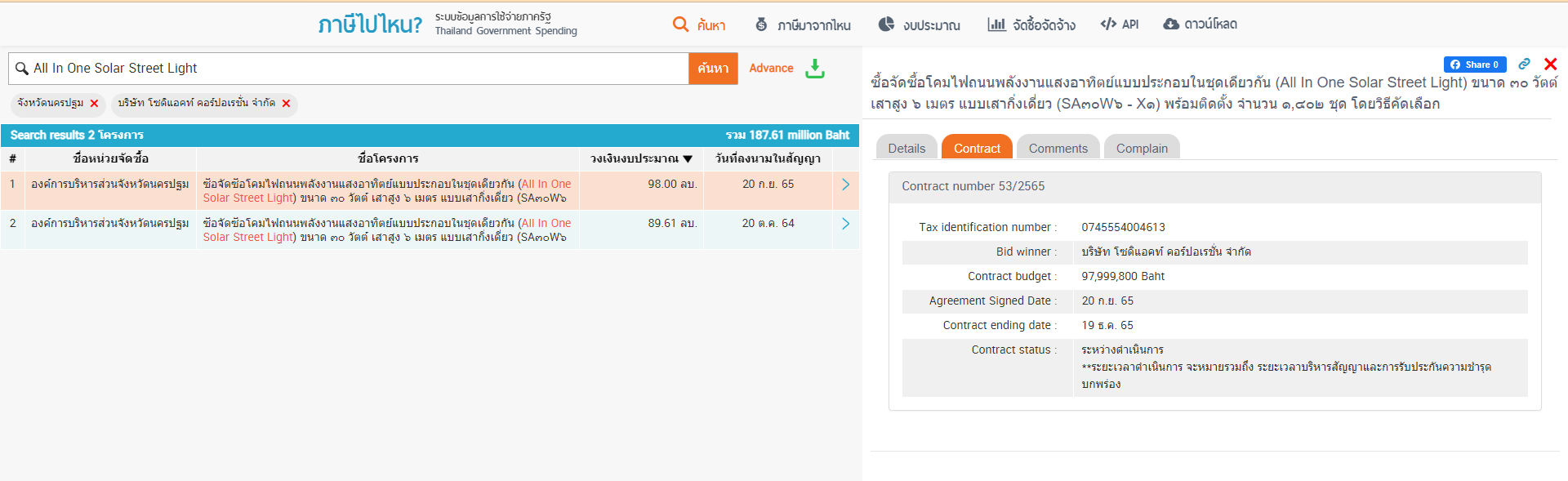Open the จัดซื้อจัดจ้าง procurement page

click(x=1031, y=24)
